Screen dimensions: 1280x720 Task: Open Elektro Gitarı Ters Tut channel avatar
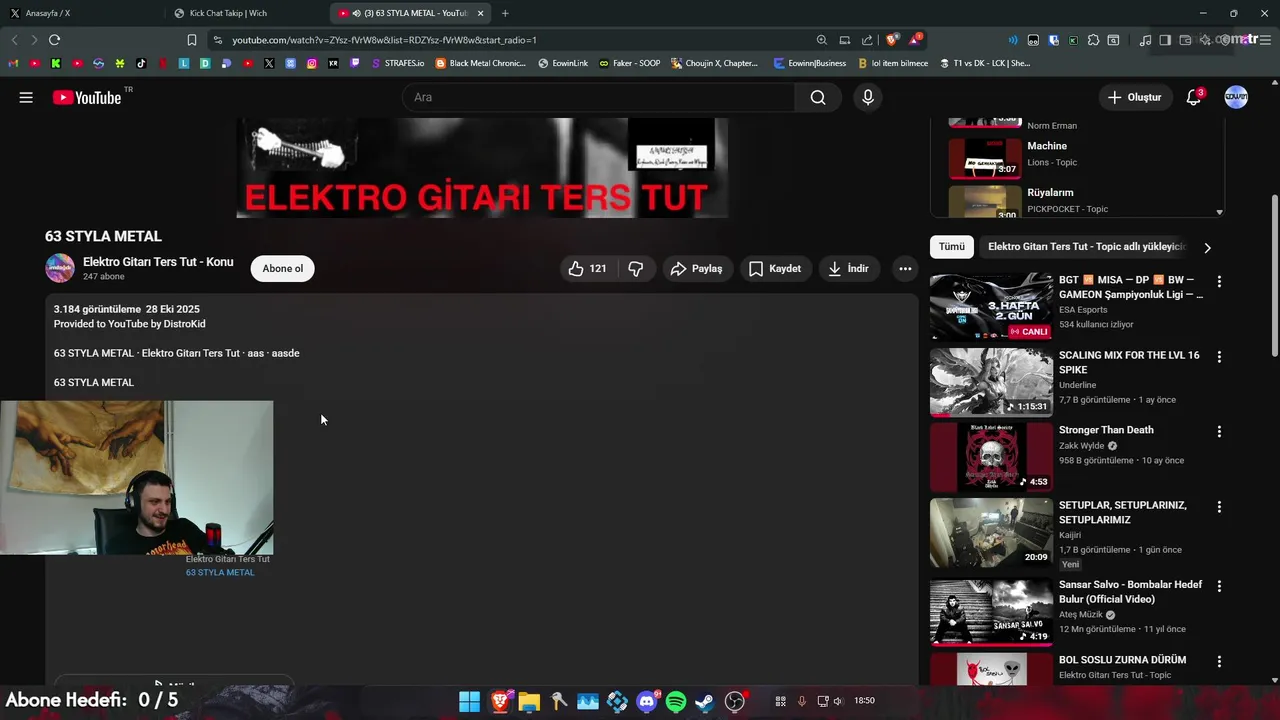pos(60,268)
